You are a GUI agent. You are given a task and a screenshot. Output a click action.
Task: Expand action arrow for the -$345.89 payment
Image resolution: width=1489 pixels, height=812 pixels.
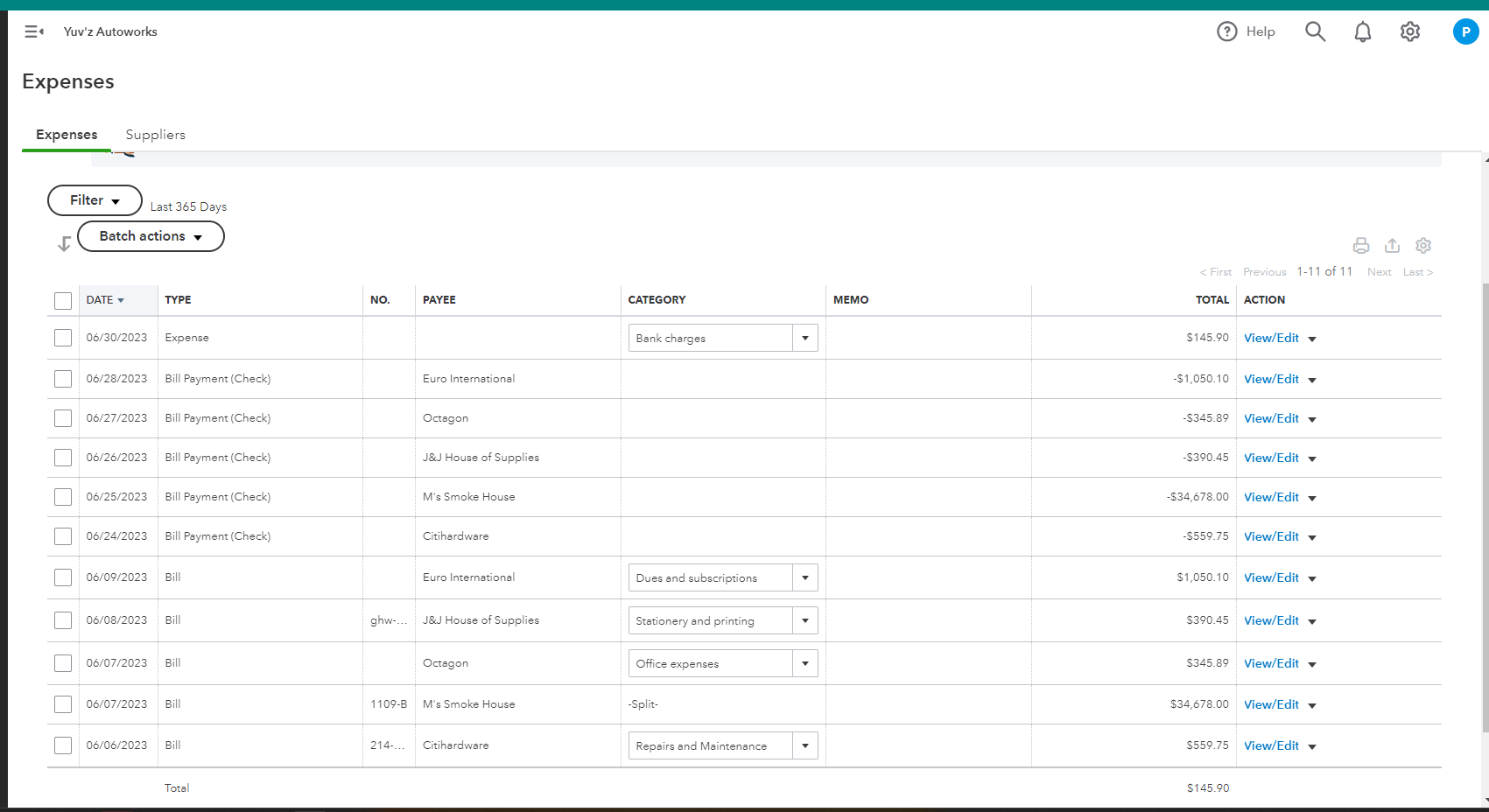pyautogui.click(x=1312, y=420)
